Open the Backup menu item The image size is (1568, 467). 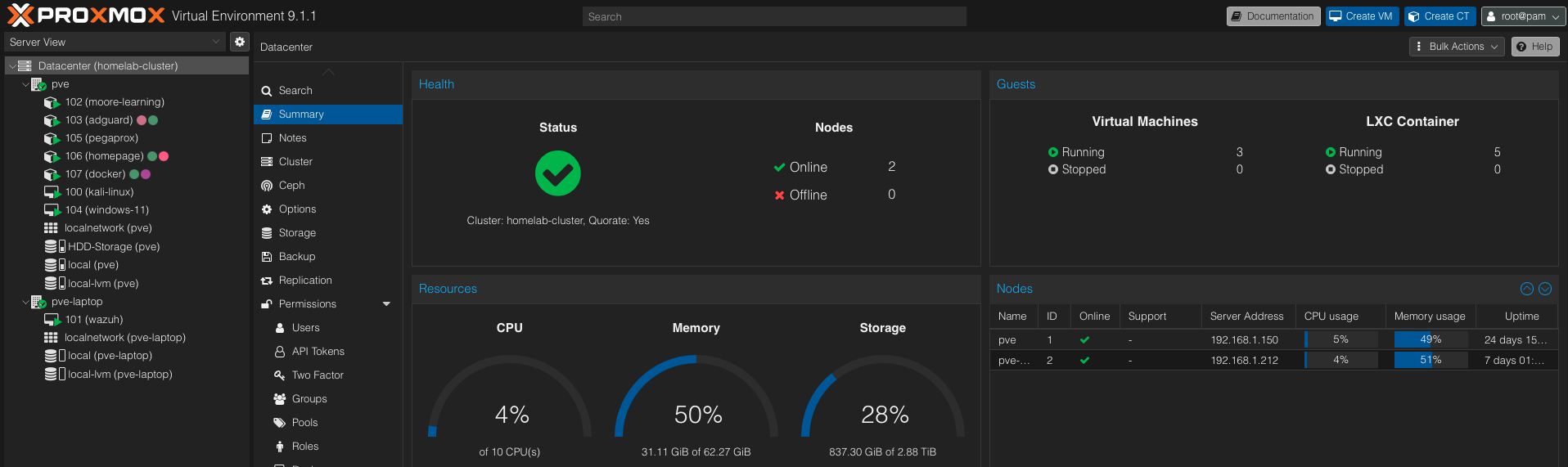click(328, 257)
